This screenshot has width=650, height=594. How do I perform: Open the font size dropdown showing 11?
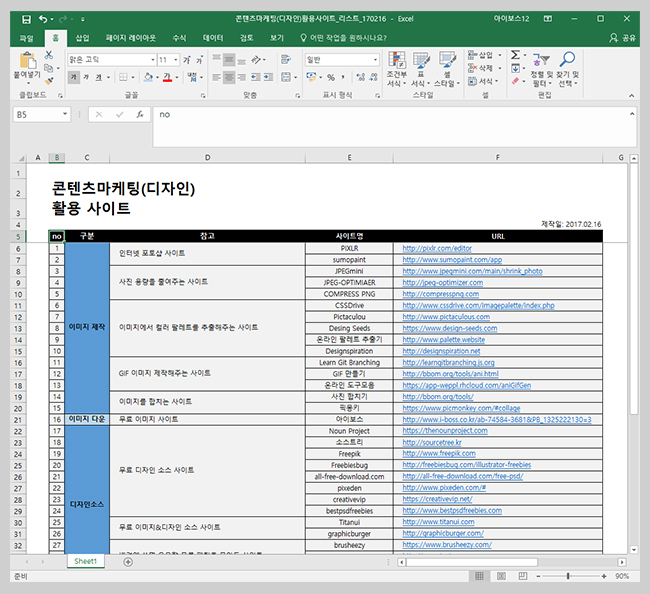tap(176, 60)
